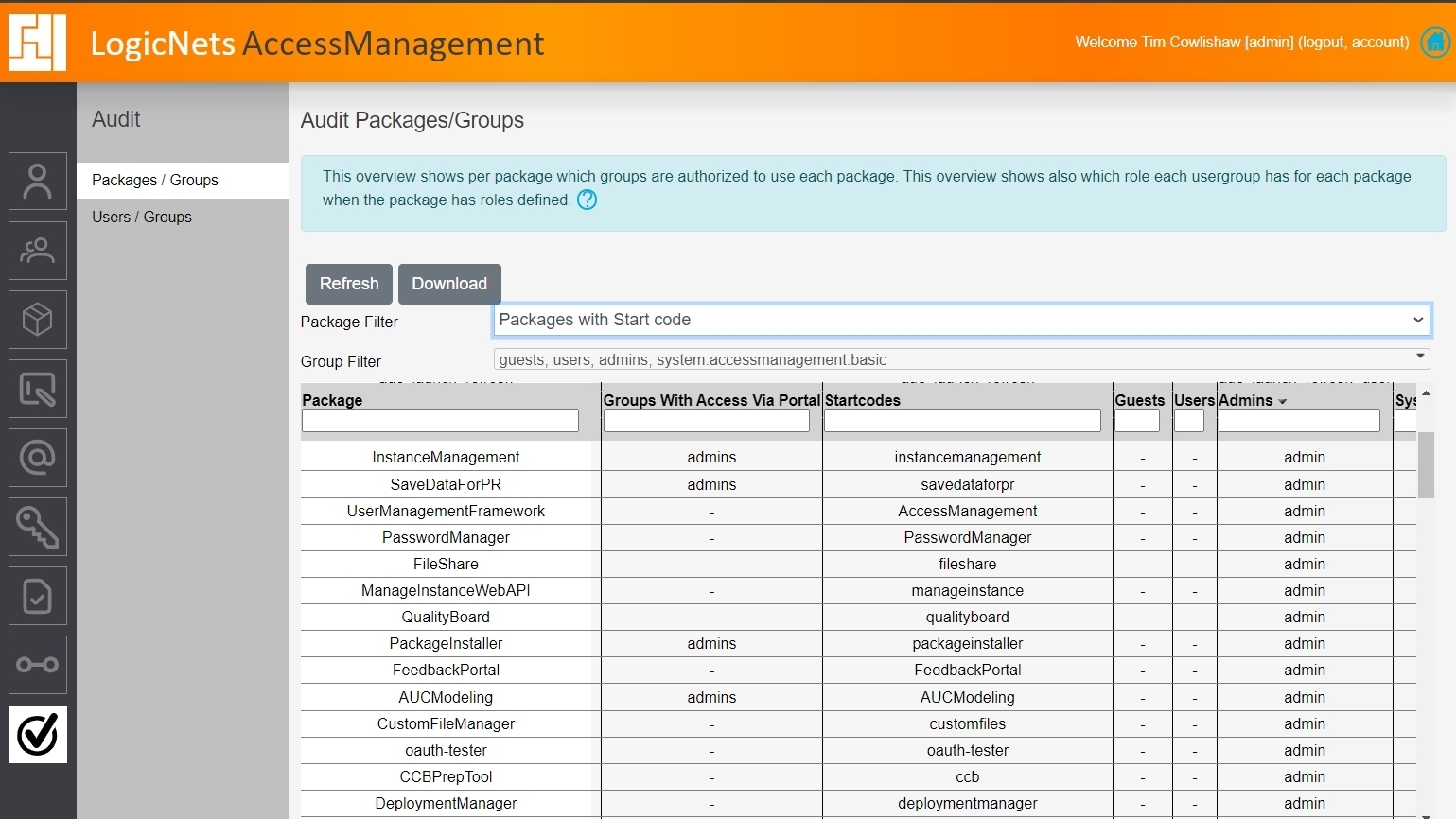
Task: Open the Users section icon in sidebar
Action: click(38, 181)
